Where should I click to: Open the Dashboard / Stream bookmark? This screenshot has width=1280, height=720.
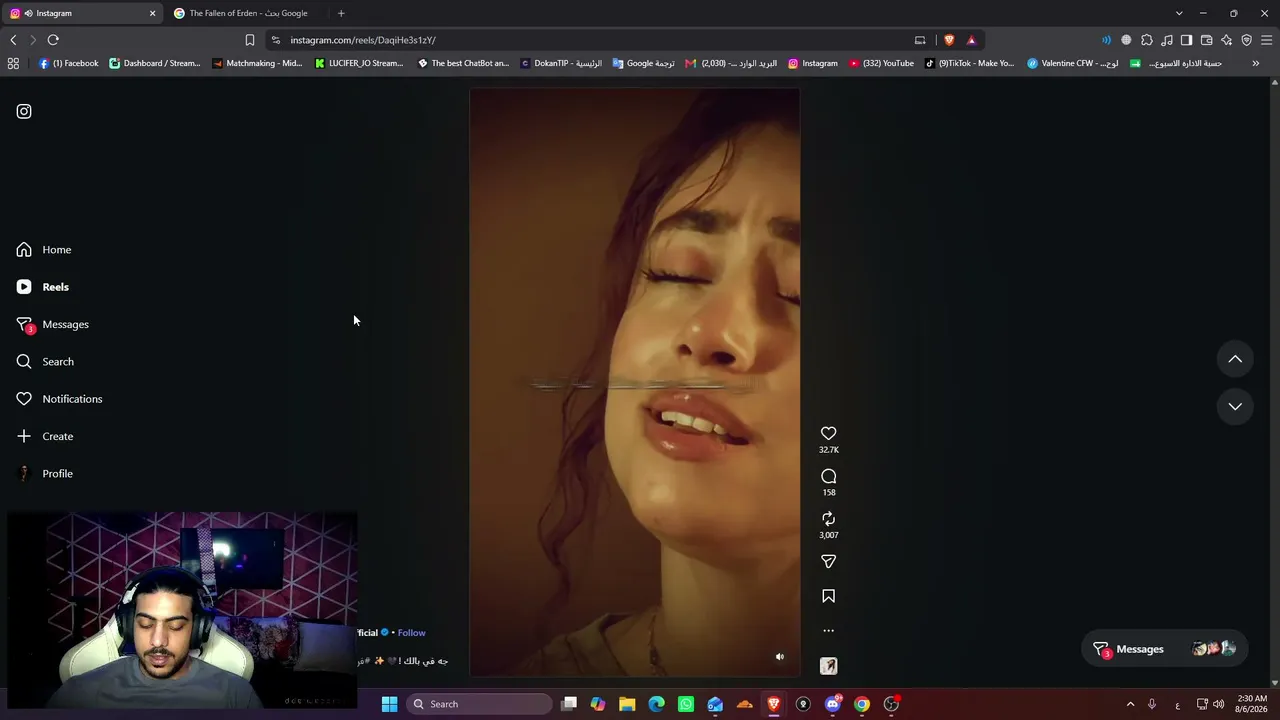click(x=155, y=63)
